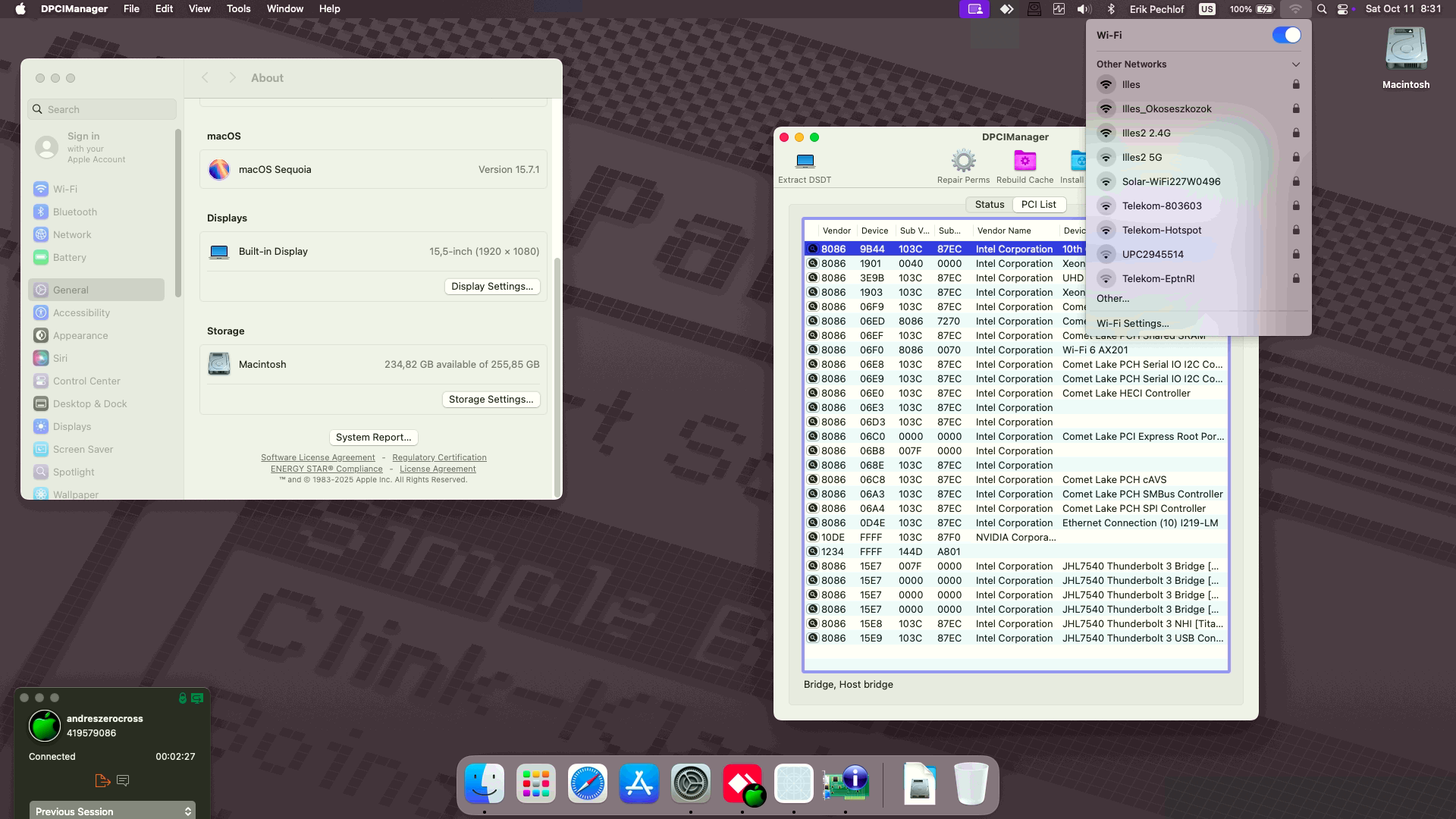This screenshot has width=1456, height=819.
Task: Open the View menu
Action: point(199,9)
